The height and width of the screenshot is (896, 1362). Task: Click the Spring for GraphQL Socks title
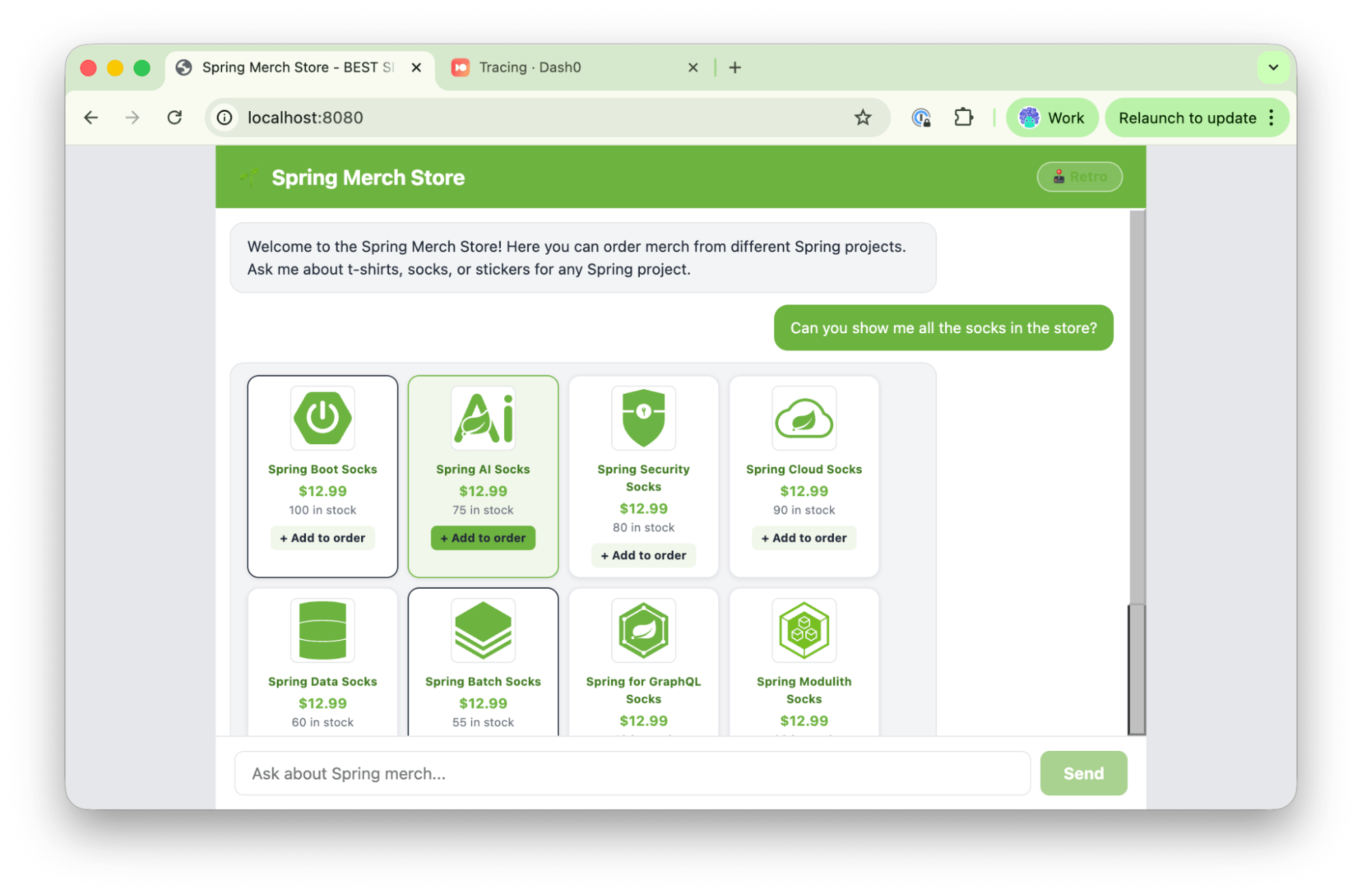(643, 690)
